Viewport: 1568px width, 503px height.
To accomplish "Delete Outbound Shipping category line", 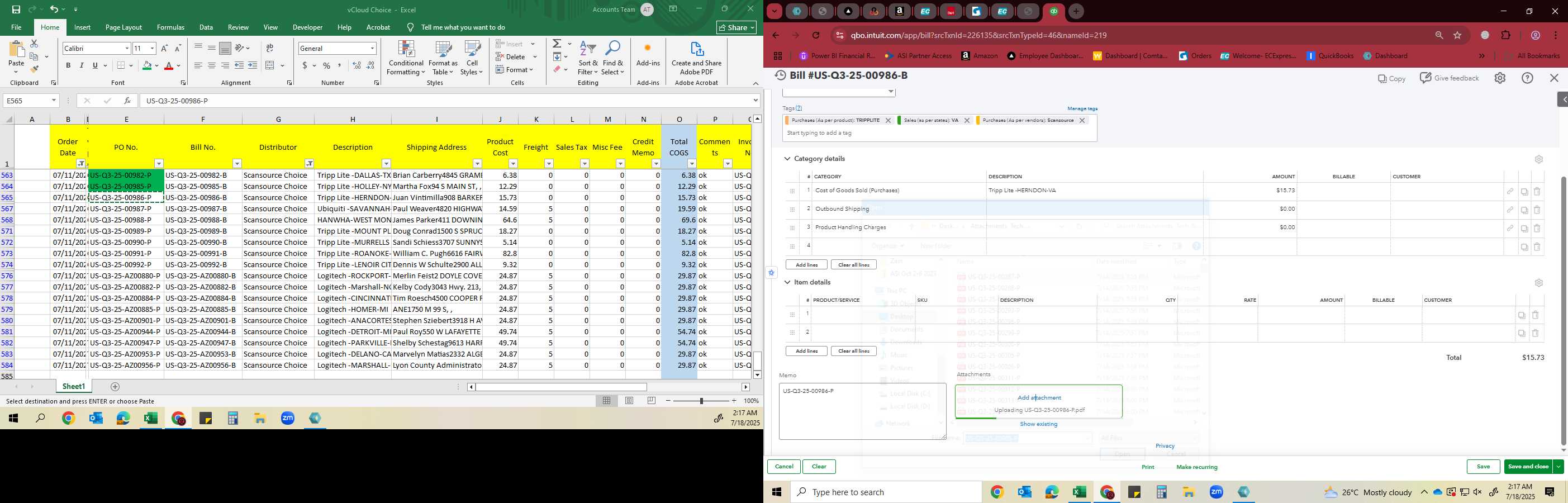I will click(1537, 210).
